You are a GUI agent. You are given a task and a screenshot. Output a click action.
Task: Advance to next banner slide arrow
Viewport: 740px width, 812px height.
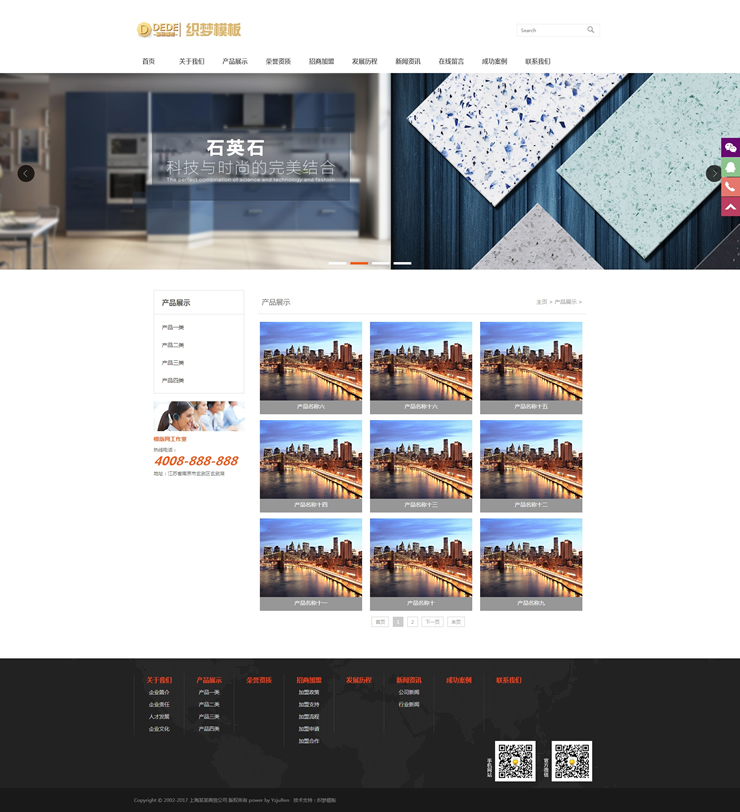[713, 173]
